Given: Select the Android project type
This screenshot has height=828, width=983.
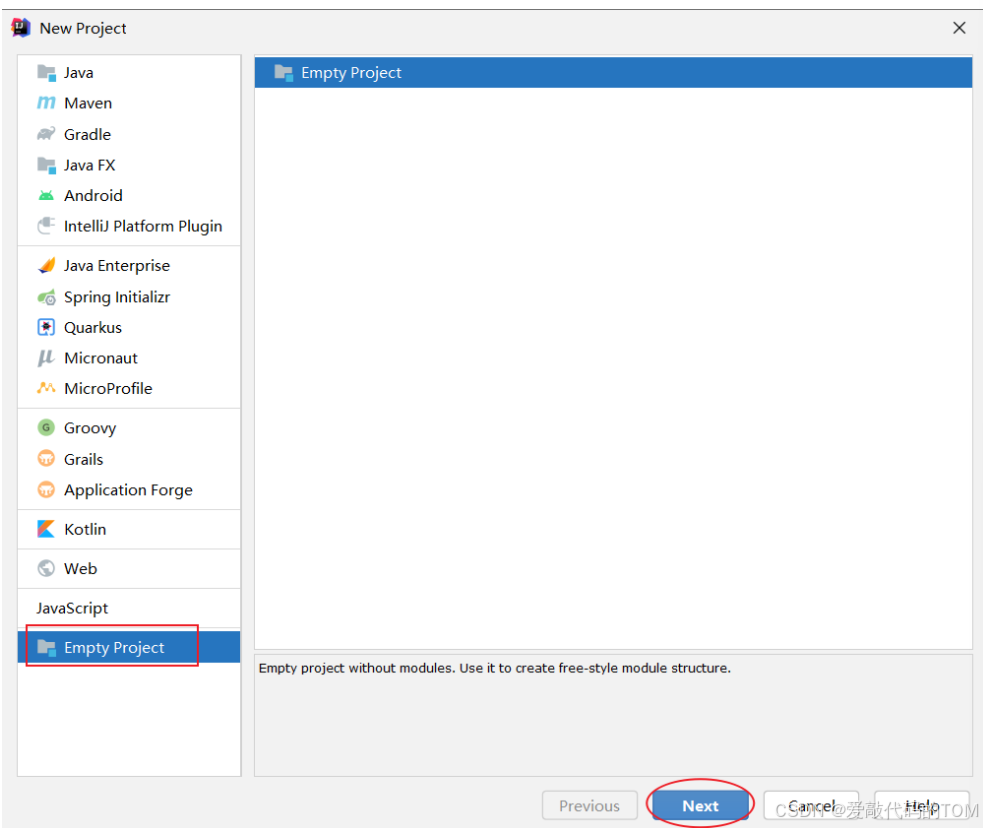Looking at the screenshot, I should coord(93,196).
